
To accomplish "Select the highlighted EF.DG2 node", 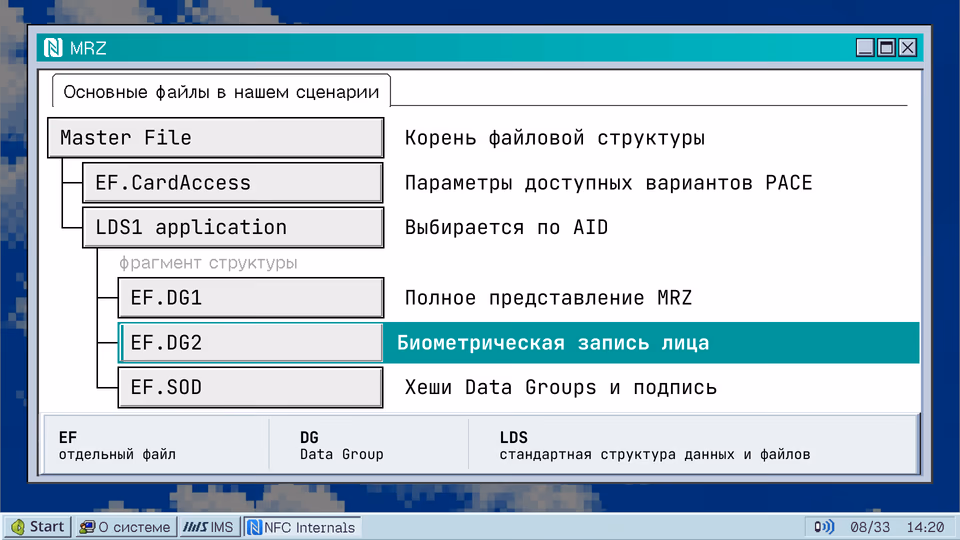I will click(251, 342).
